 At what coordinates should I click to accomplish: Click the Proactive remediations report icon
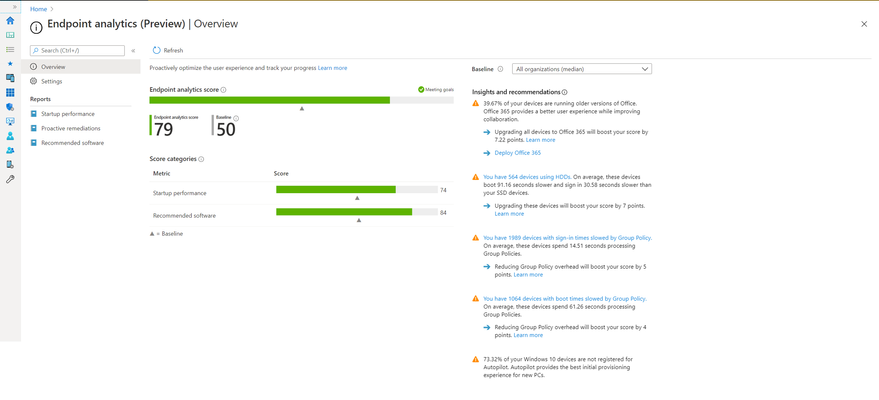click(34, 128)
